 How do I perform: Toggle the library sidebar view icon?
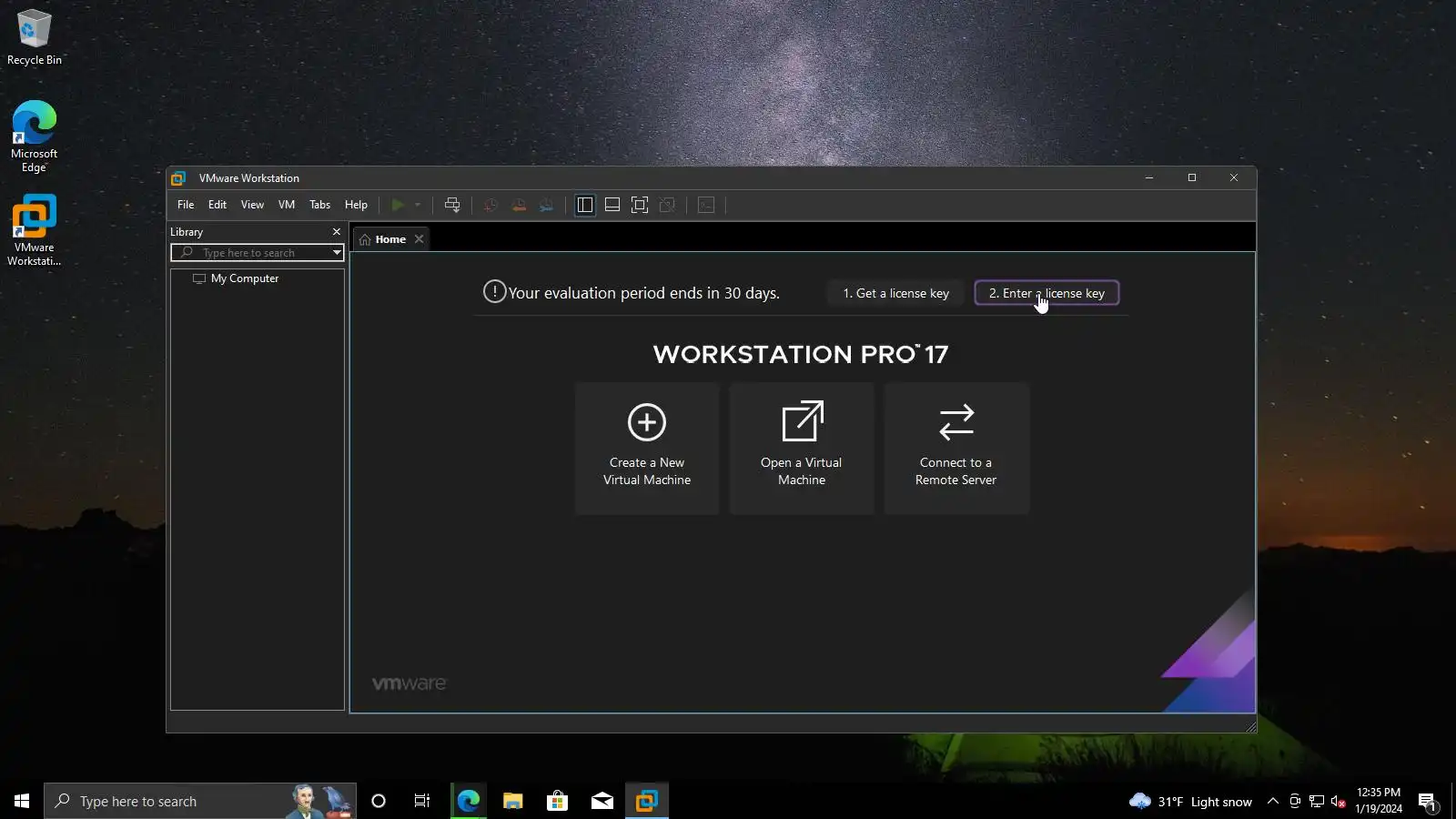click(585, 205)
